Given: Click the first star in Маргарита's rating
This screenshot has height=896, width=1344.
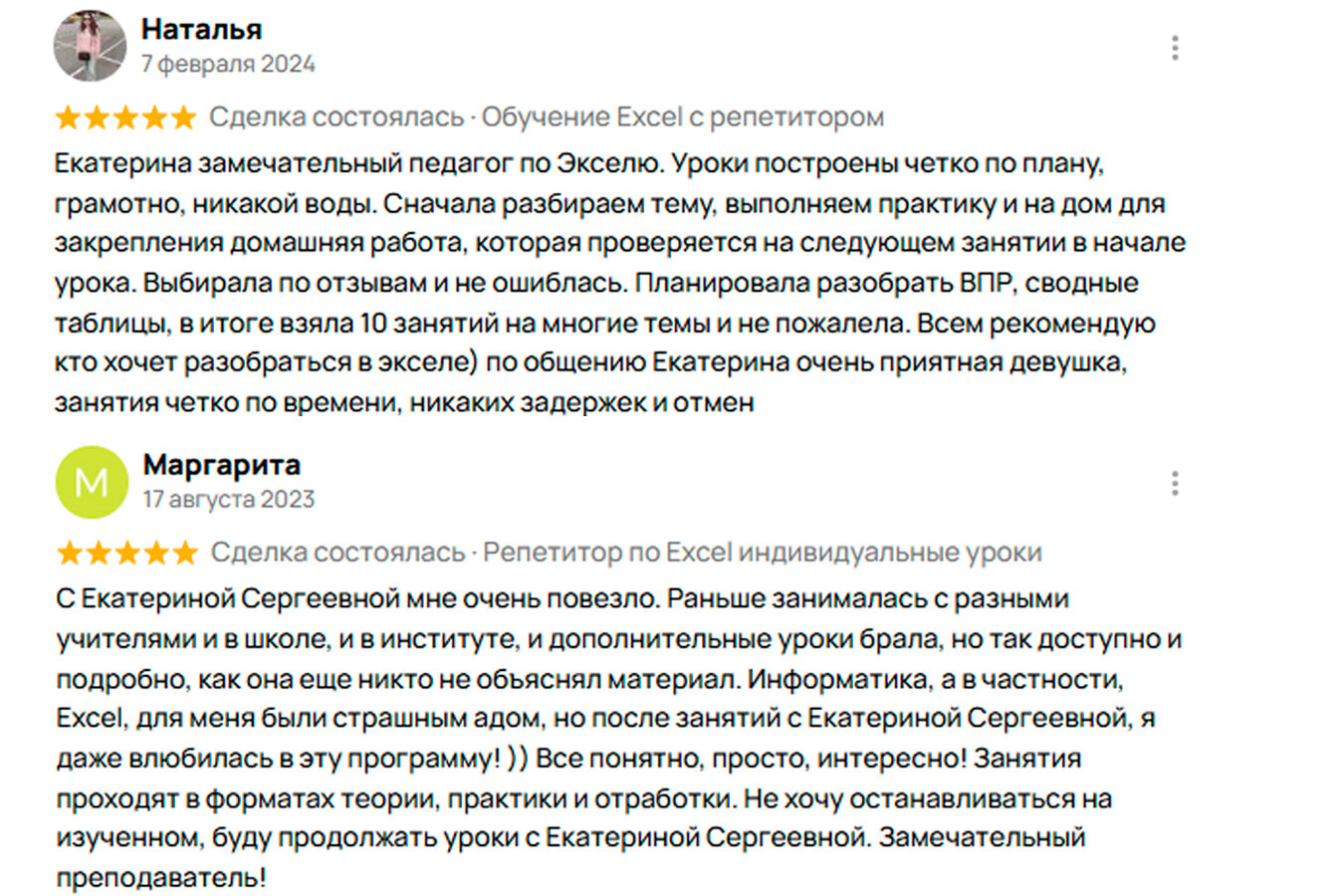Looking at the screenshot, I should point(70,553).
